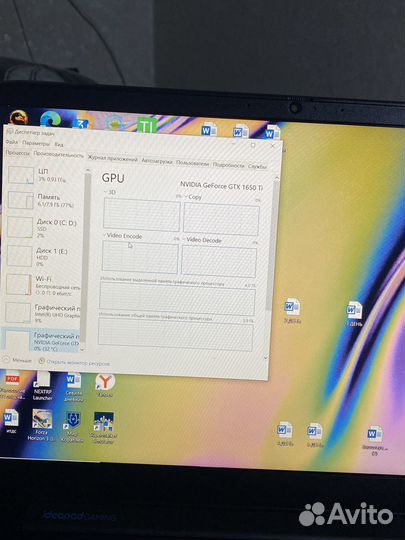Viewport: 405px width, 540px height.
Task: Switch to the Журнал приложений tab
Action: click(x=113, y=159)
